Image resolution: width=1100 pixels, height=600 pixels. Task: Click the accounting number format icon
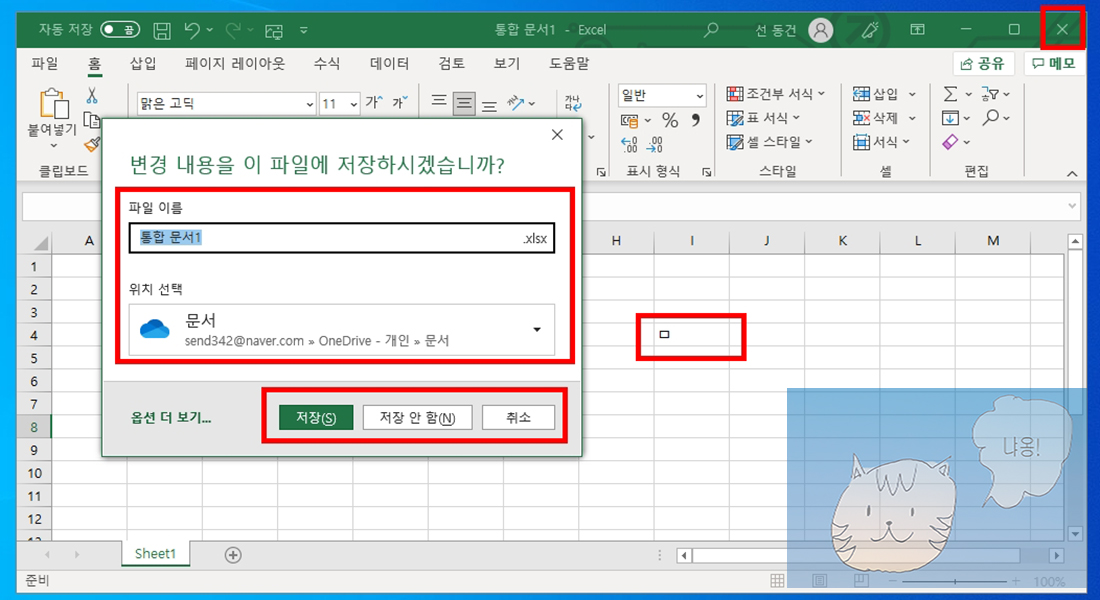(629, 121)
